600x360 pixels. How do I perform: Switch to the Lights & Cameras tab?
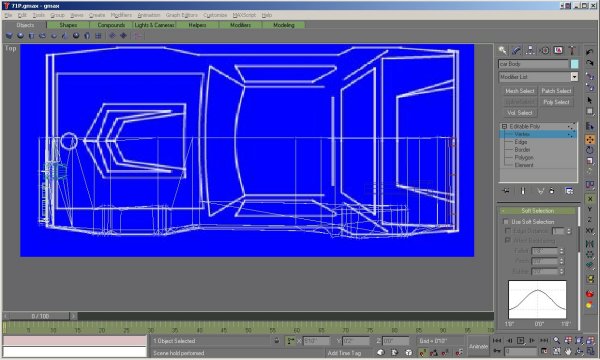[154, 25]
